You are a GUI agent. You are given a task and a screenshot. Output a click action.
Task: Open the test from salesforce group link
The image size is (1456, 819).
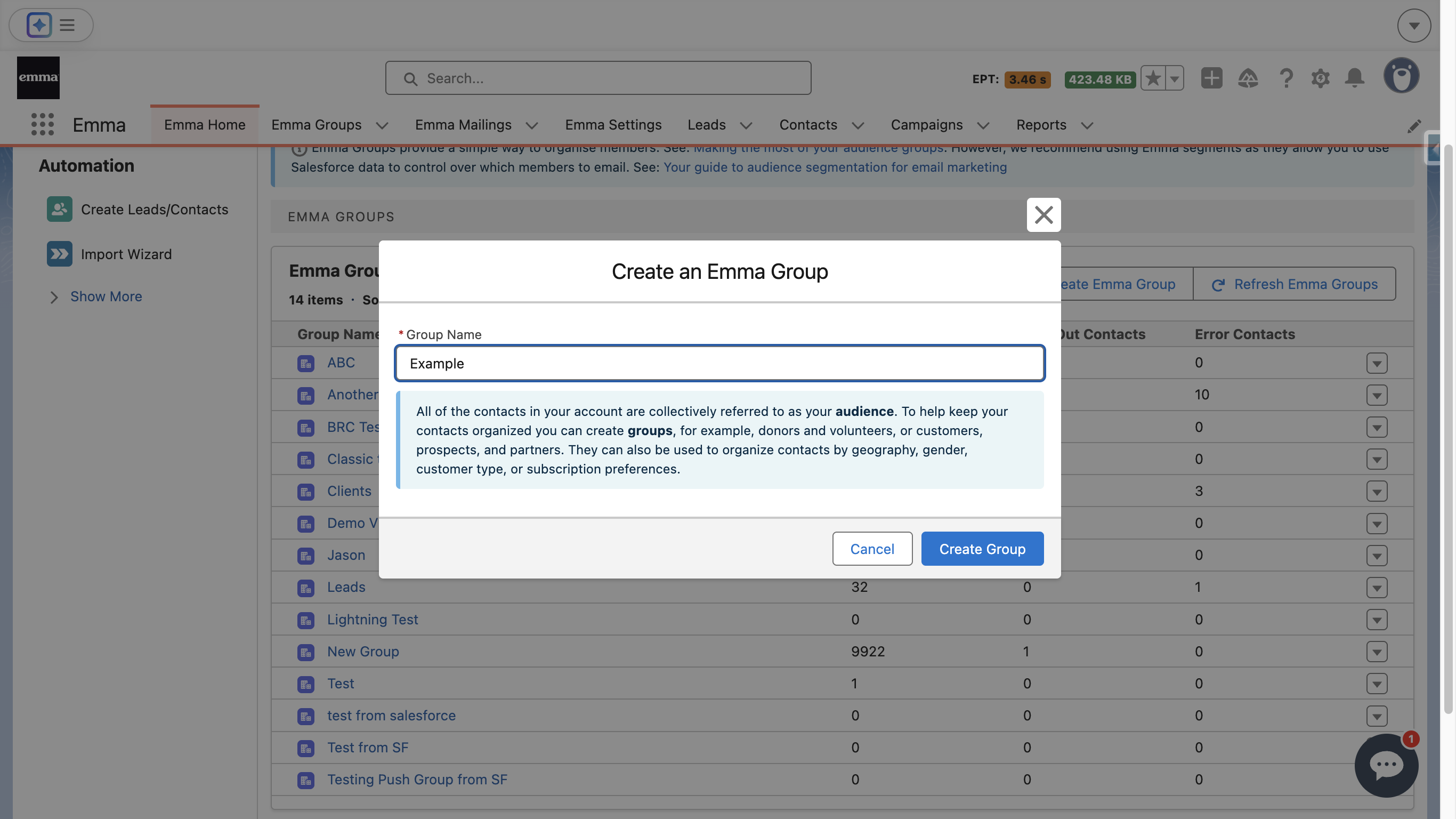point(391,716)
